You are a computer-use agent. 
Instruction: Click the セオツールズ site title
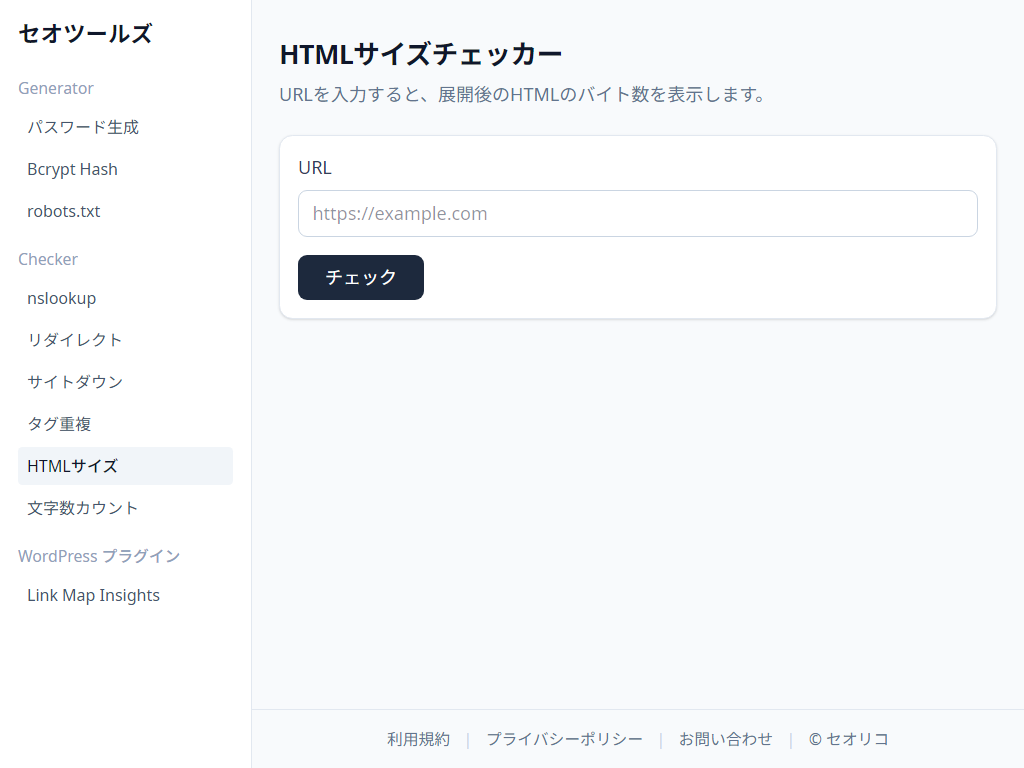click(x=85, y=33)
